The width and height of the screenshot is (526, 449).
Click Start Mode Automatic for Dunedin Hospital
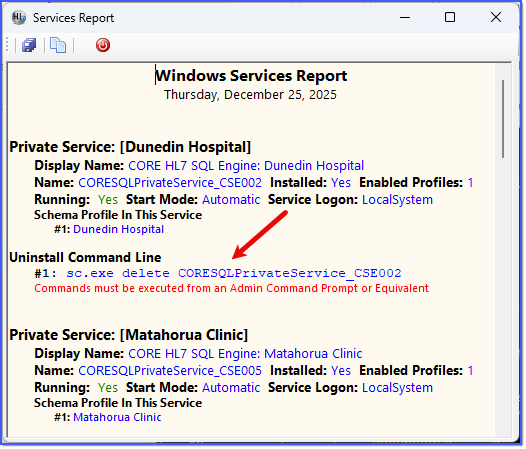click(x=231, y=200)
